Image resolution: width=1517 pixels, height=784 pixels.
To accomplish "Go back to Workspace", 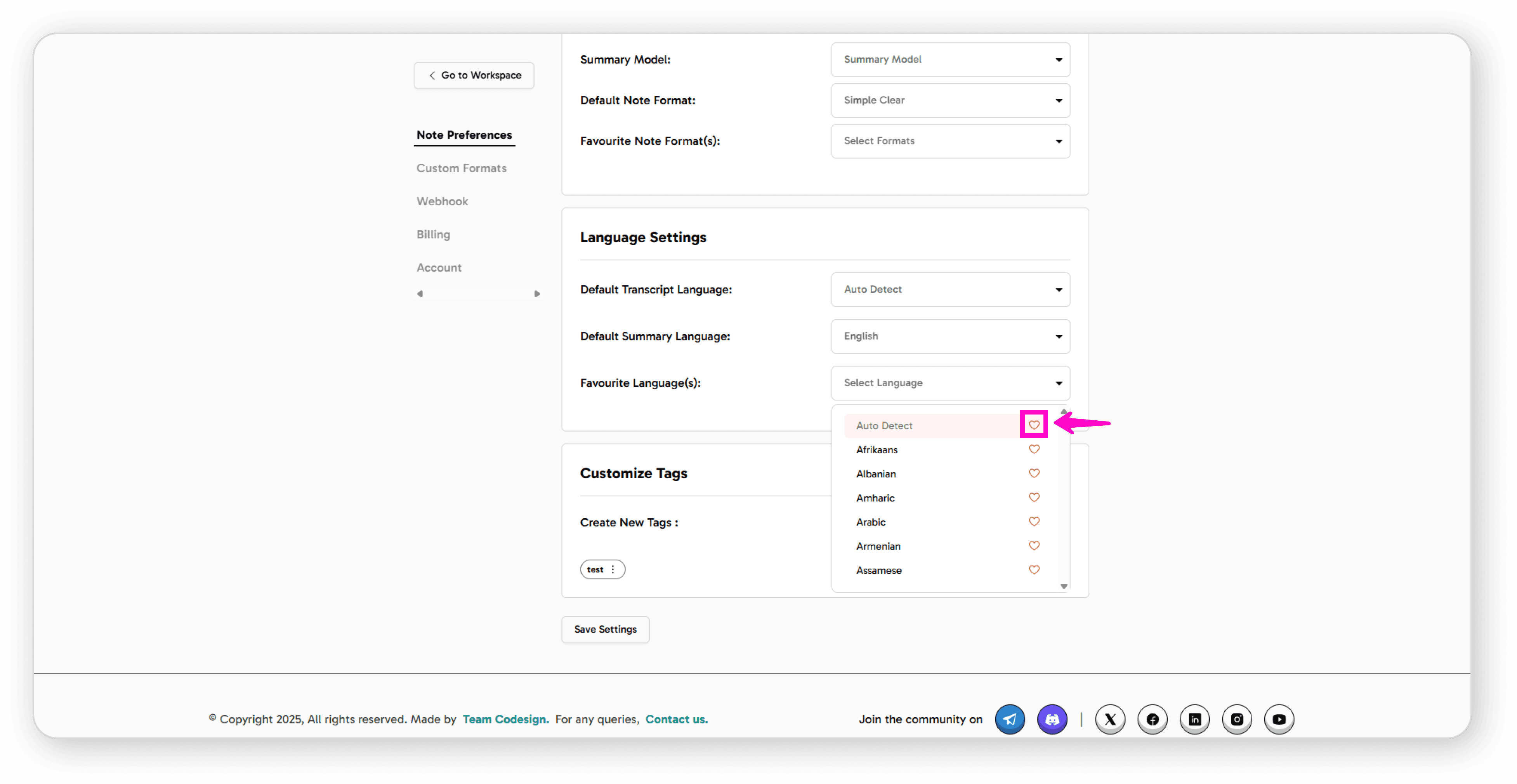I will click(x=474, y=75).
